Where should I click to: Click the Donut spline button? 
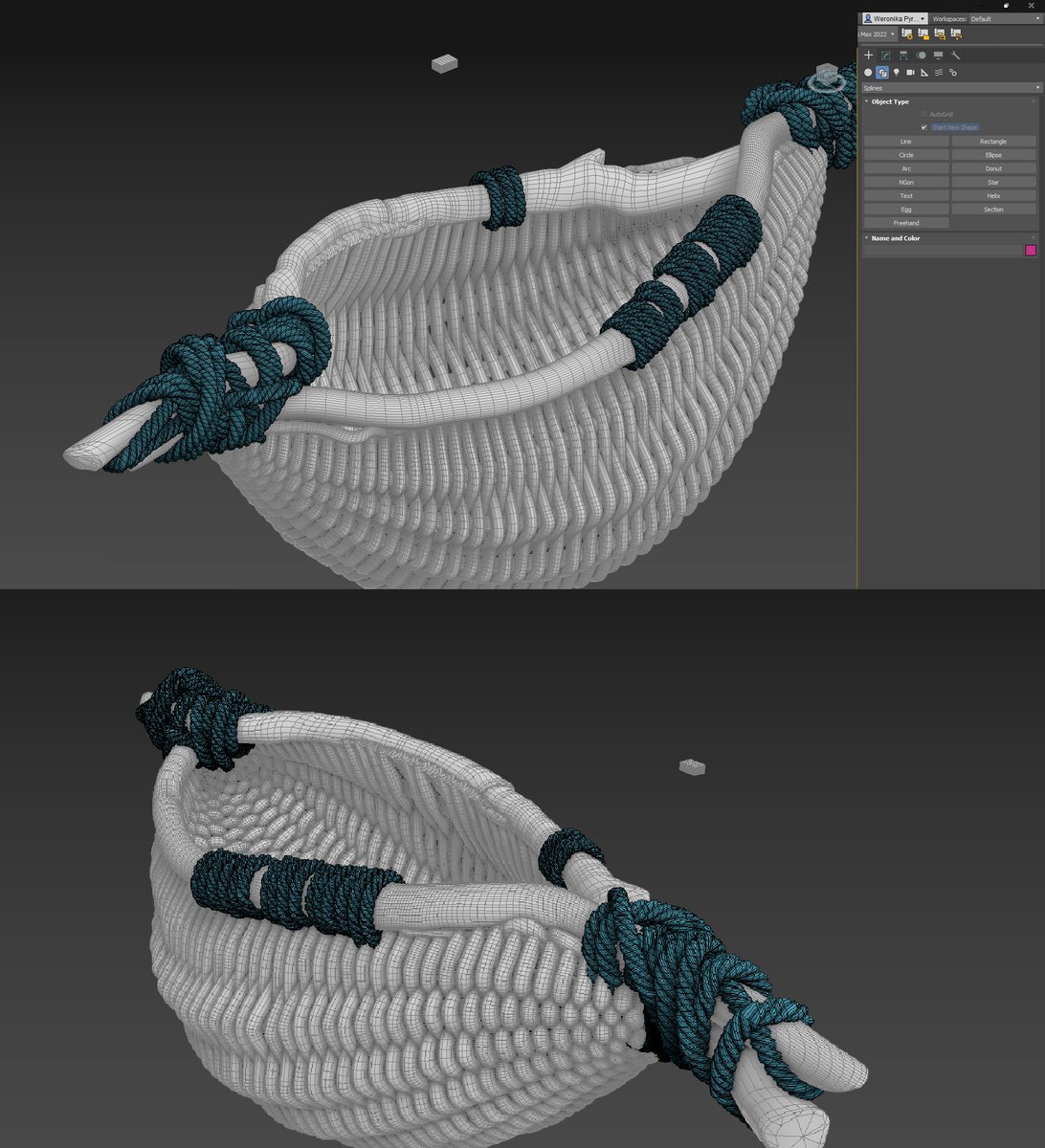(x=993, y=168)
